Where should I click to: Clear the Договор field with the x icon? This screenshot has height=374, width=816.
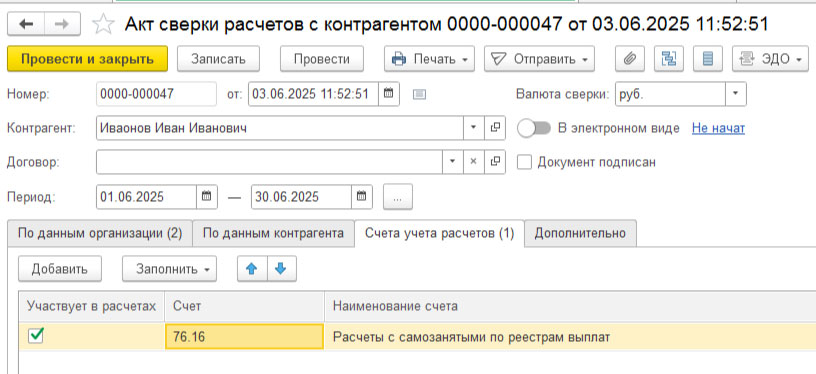pos(474,162)
